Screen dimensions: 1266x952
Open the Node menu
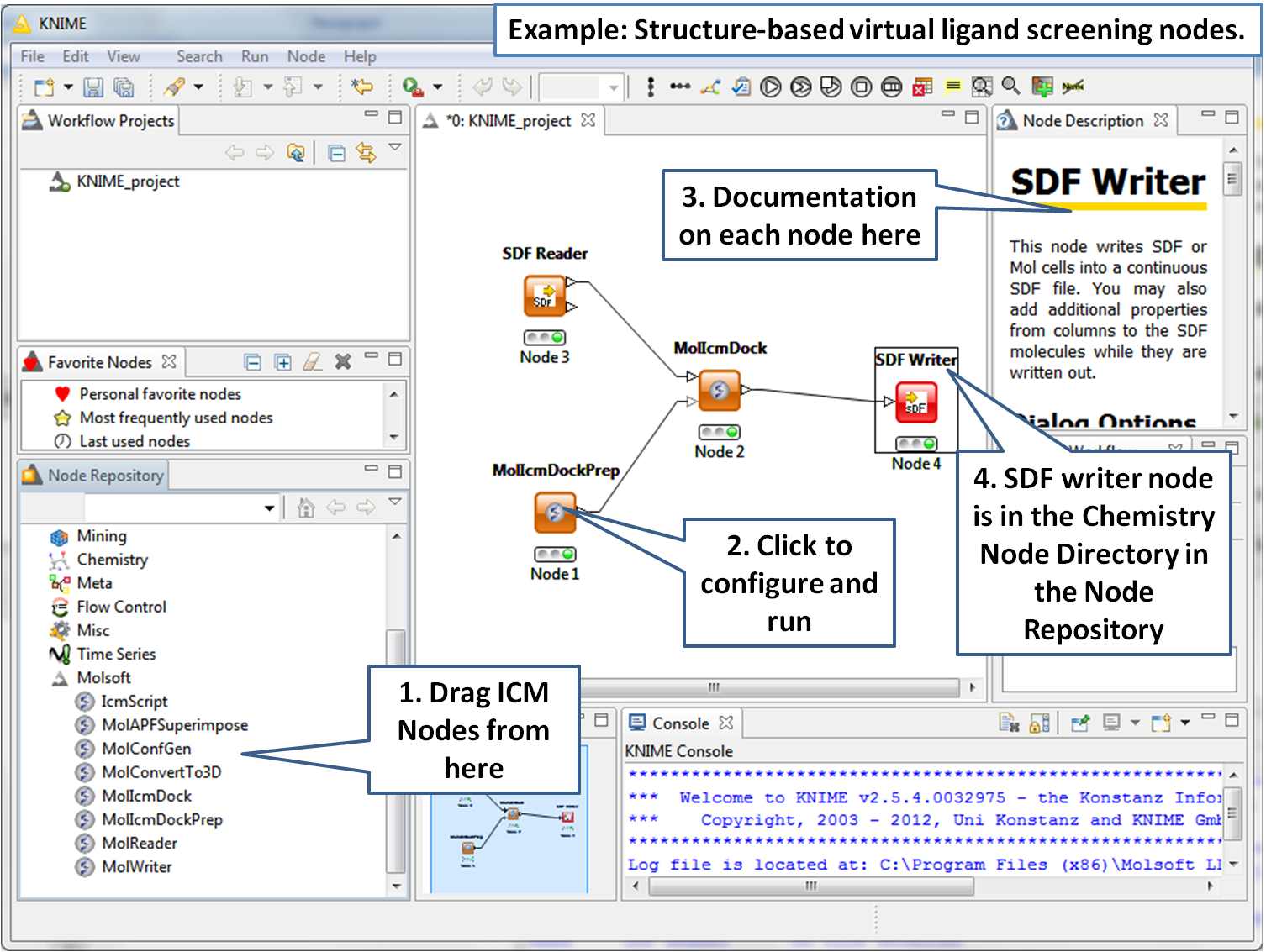tap(306, 56)
